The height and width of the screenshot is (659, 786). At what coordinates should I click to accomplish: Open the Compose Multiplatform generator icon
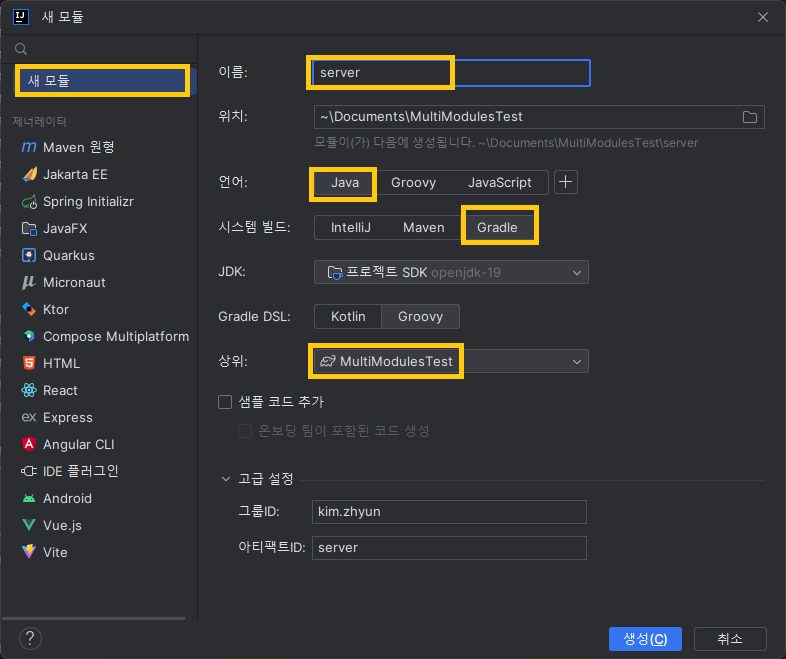point(29,336)
